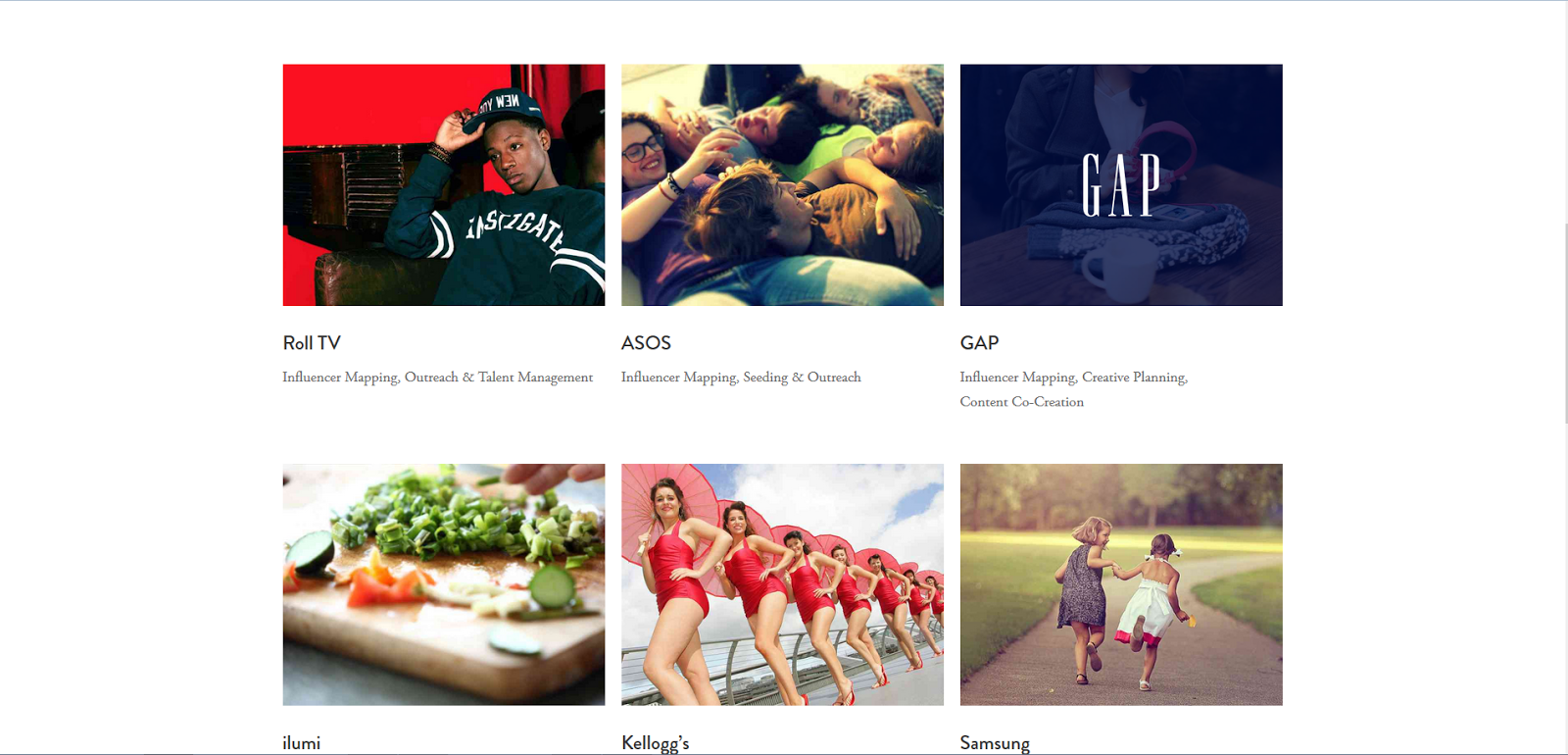Click ASOS's Seeding & Outreach description
1568x755 pixels.
coord(802,377)
